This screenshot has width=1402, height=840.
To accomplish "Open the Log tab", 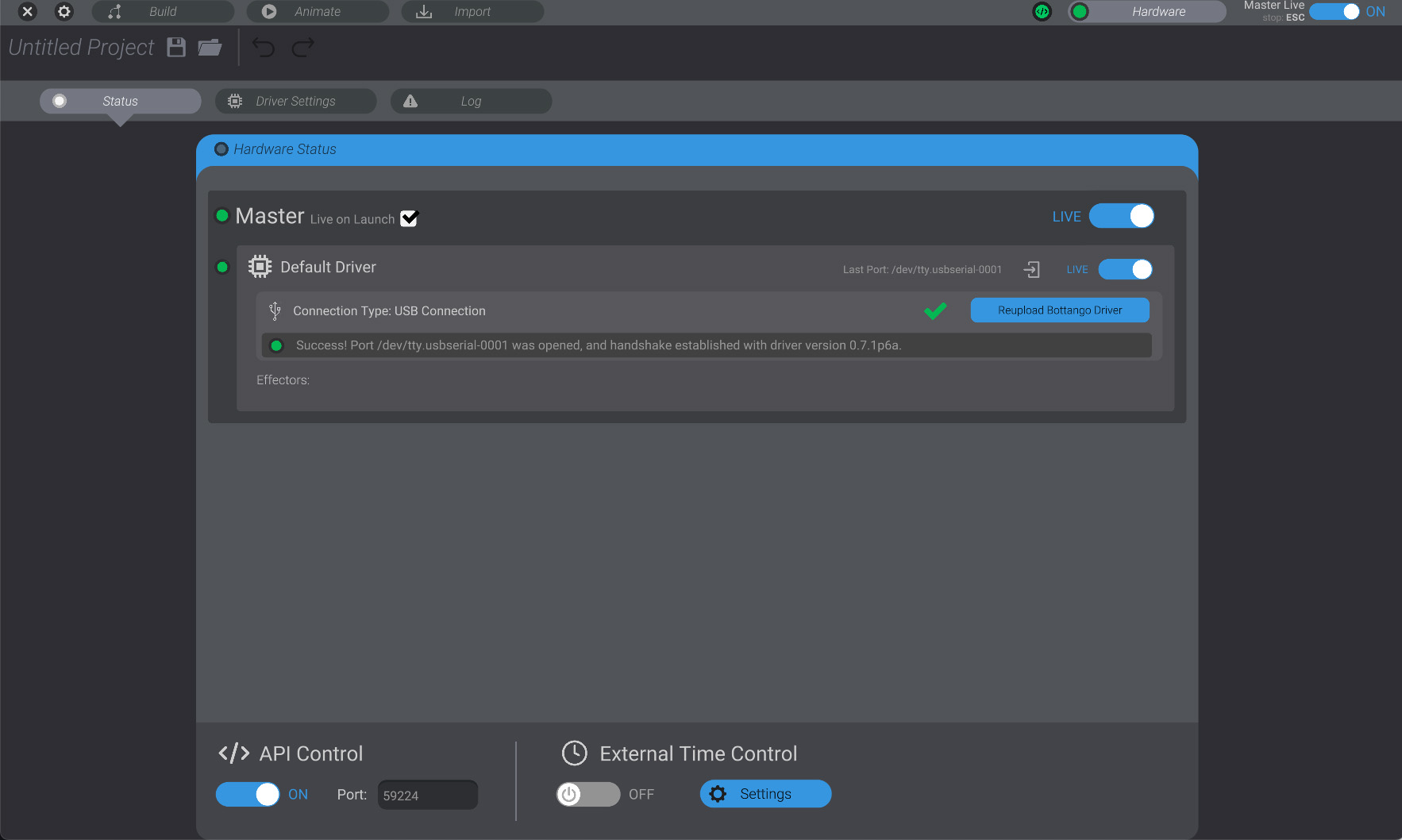I will pyautogui.click(x=471, y=101).
